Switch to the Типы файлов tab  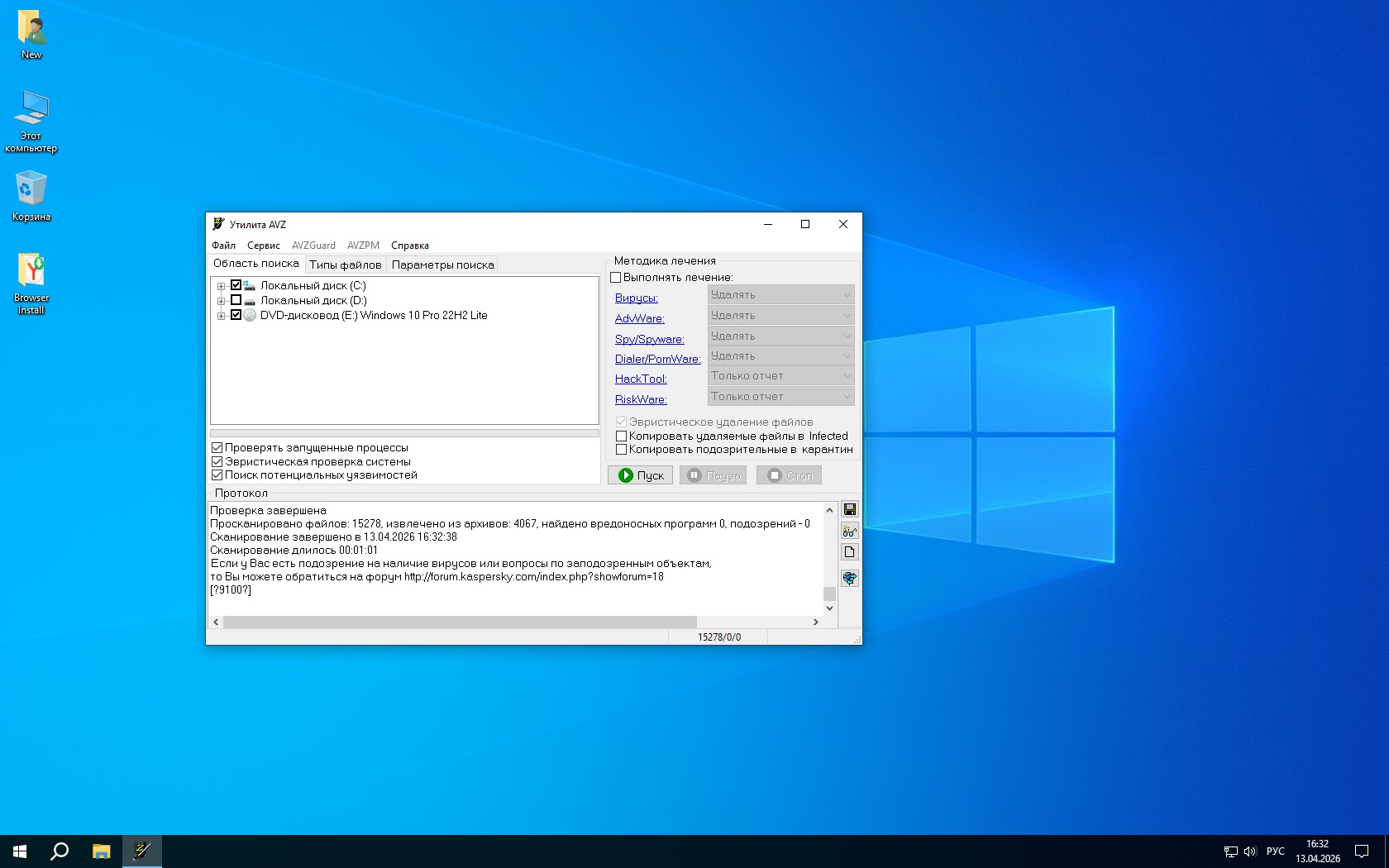pos(345,265)
